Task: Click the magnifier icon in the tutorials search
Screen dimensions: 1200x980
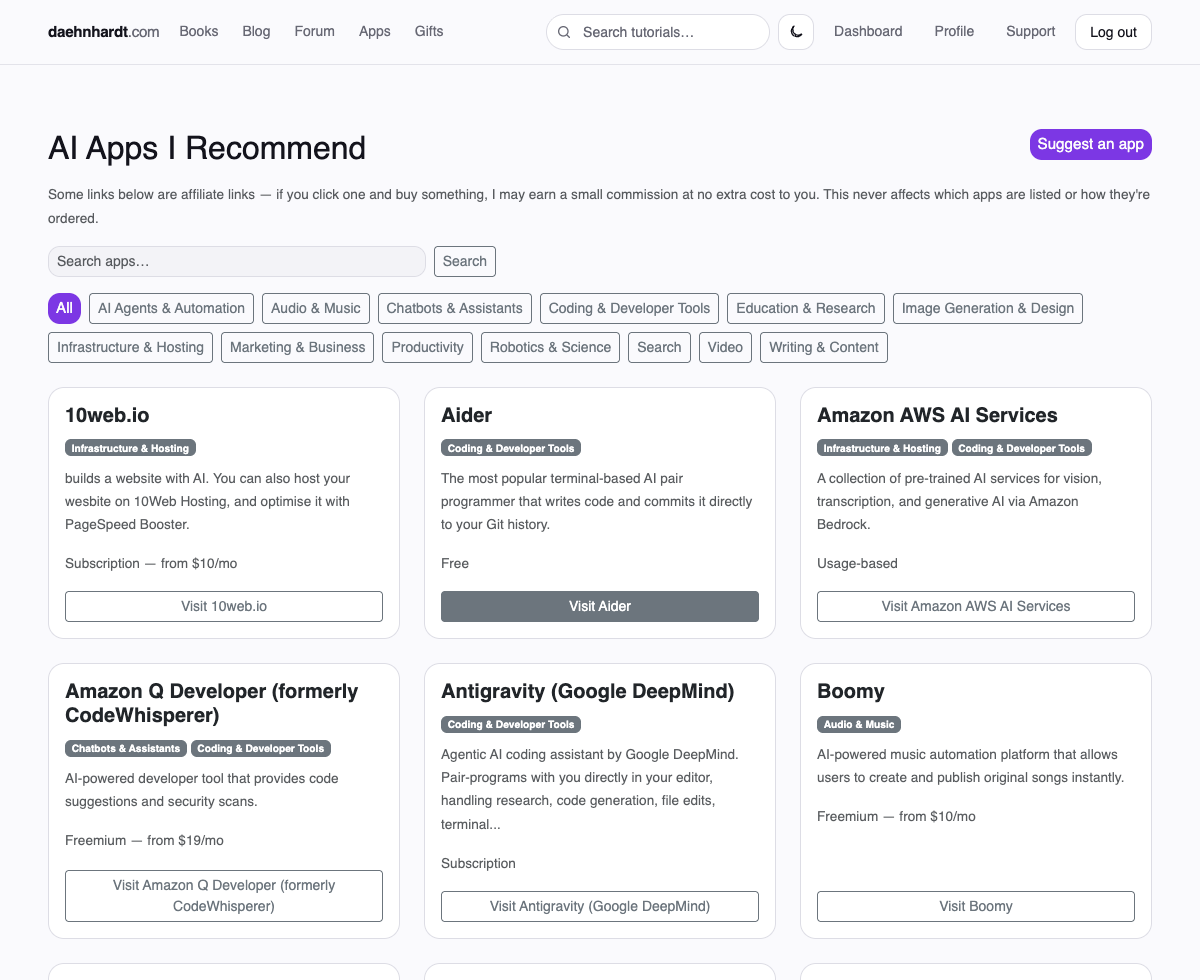Action: [564, 32]
